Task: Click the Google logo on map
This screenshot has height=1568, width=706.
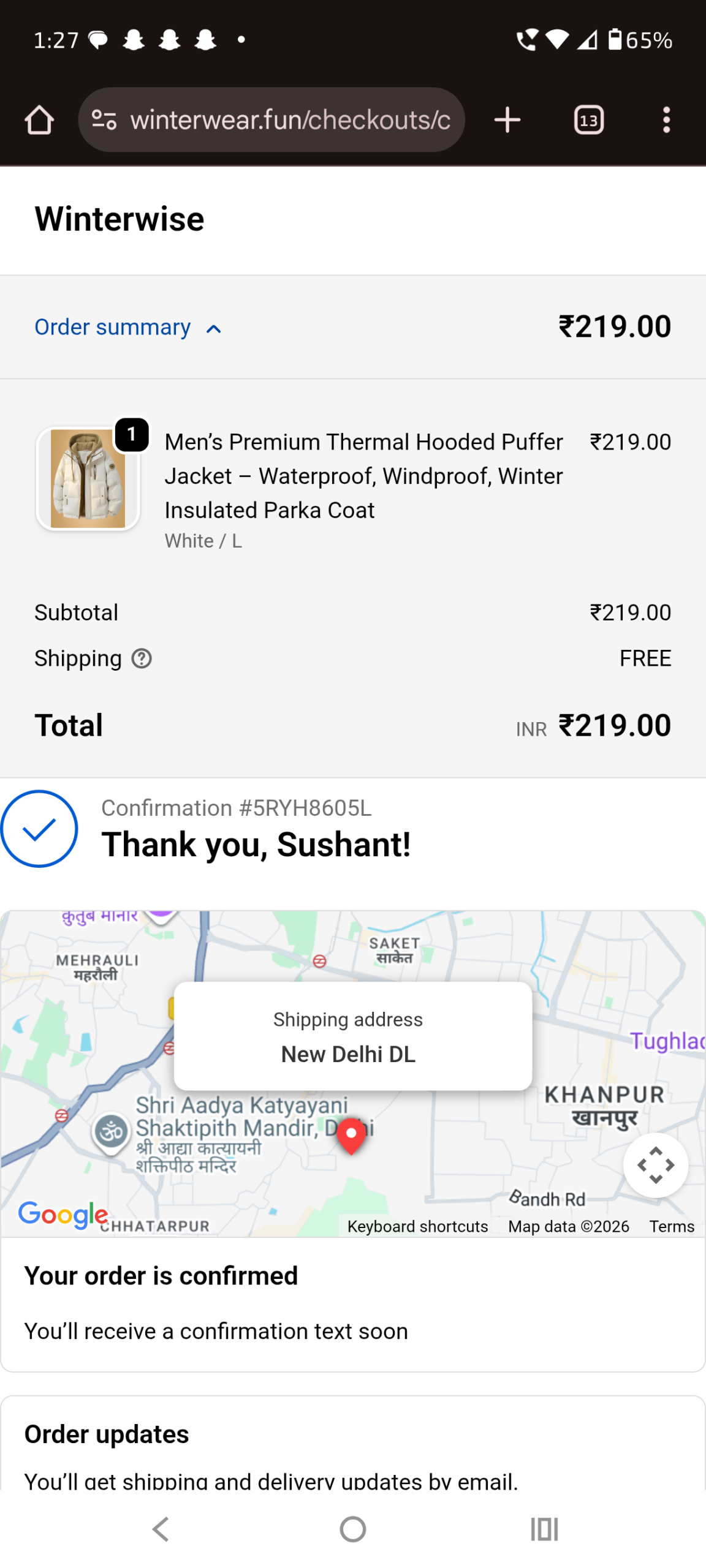Action: click(63, 1215)
